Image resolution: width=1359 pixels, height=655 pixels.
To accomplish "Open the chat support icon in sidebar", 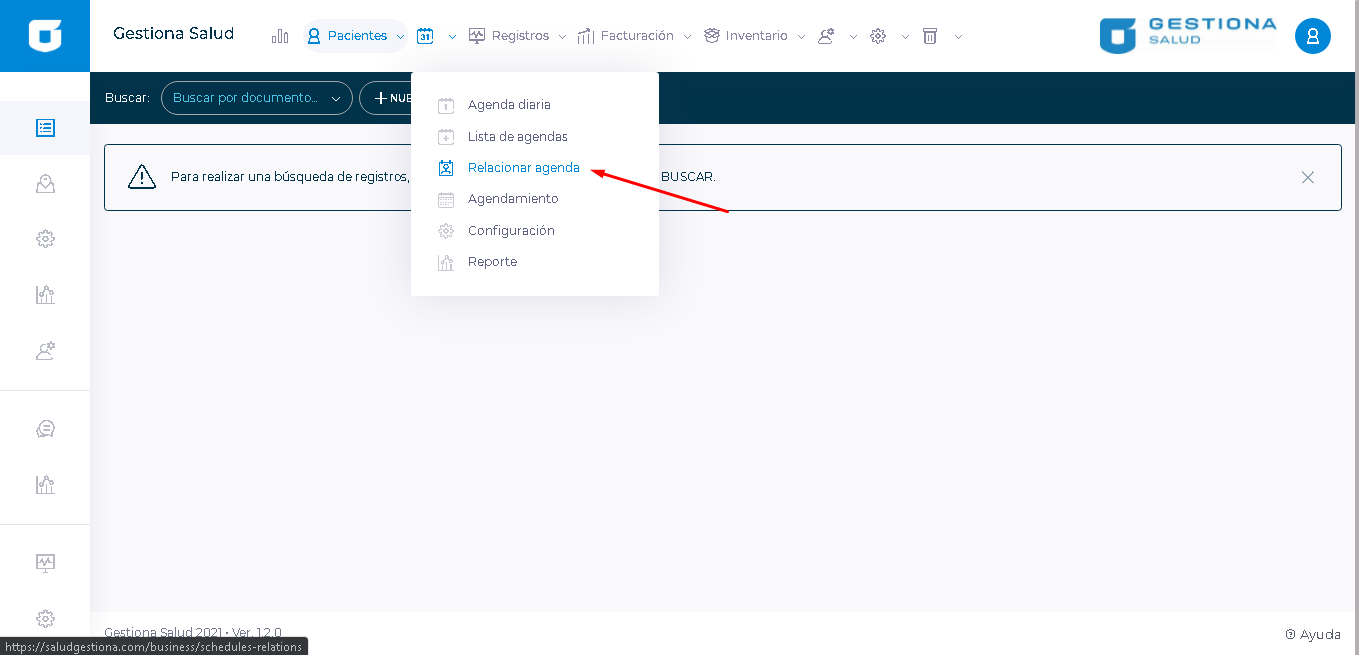I will [45, 429].
